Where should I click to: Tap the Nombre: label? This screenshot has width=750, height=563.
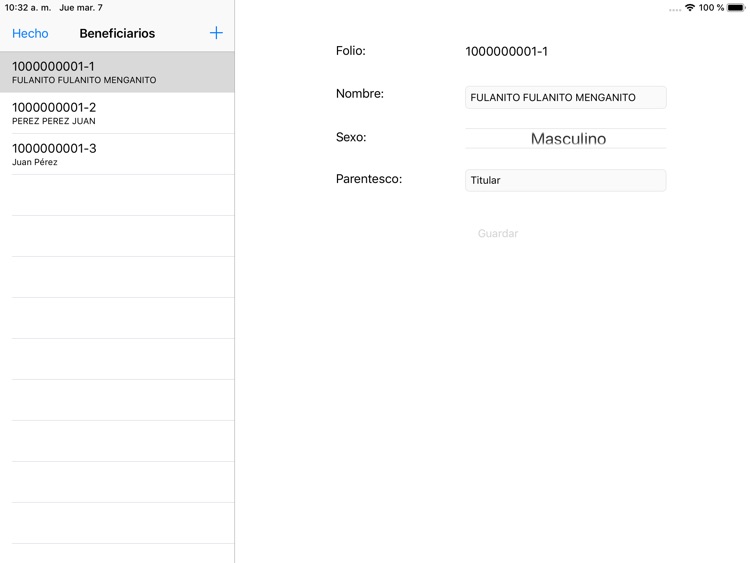point(360,94)
